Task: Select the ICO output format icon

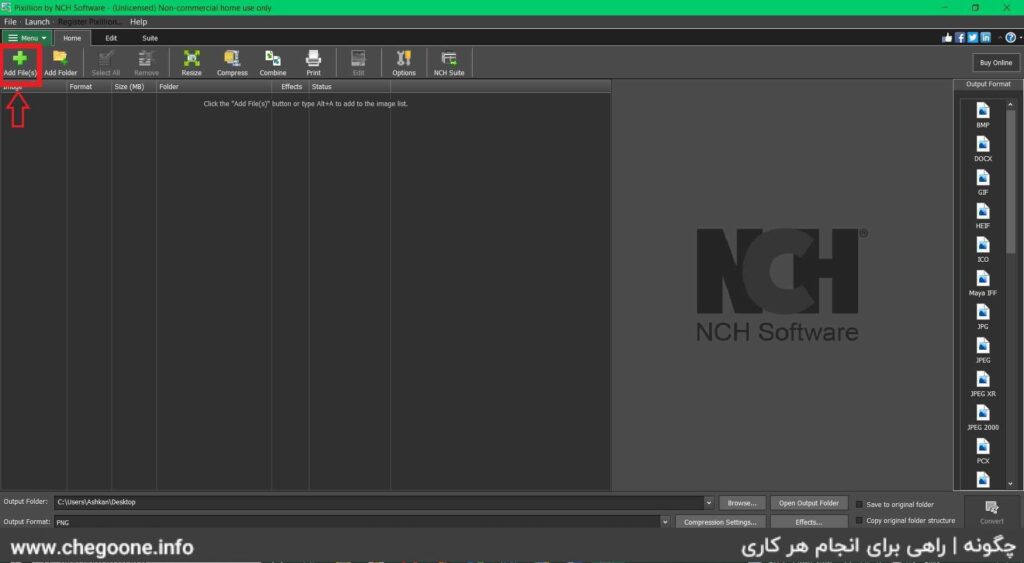Action: 982,249
